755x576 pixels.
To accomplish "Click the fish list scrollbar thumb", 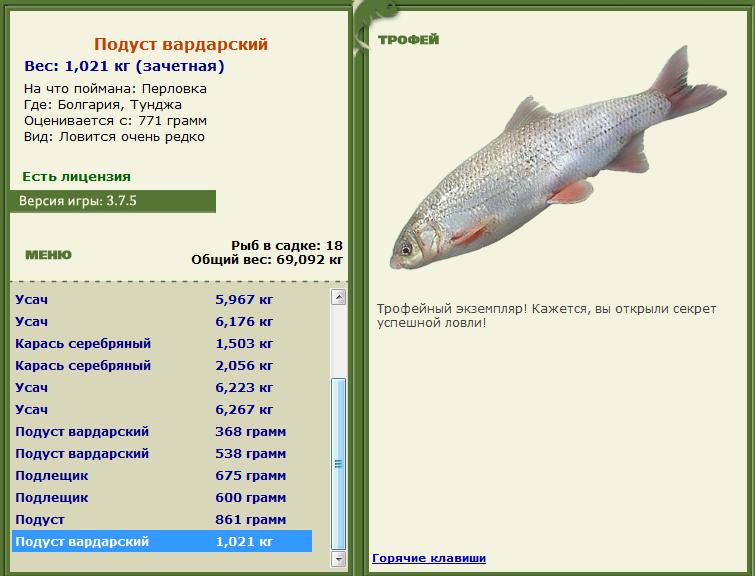I will pos(338,464).
